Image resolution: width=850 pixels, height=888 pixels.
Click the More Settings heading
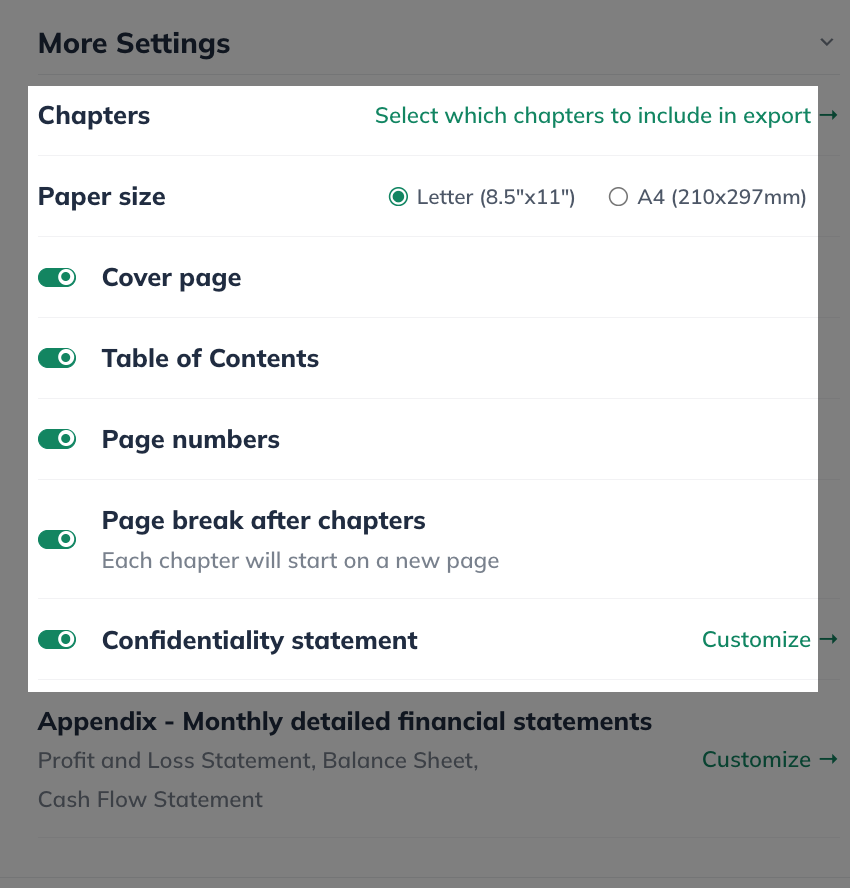click(x=133, y=43)
